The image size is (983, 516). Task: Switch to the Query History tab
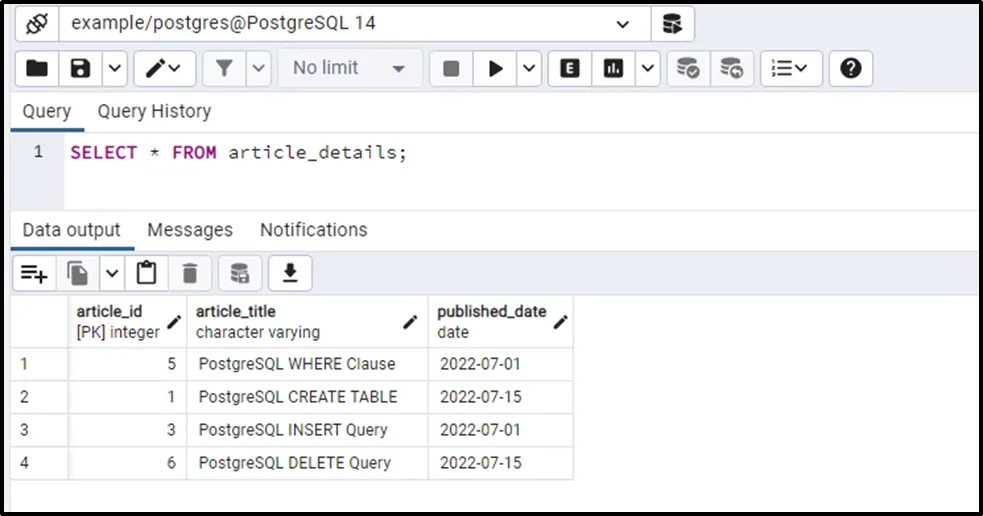(154, 111)
